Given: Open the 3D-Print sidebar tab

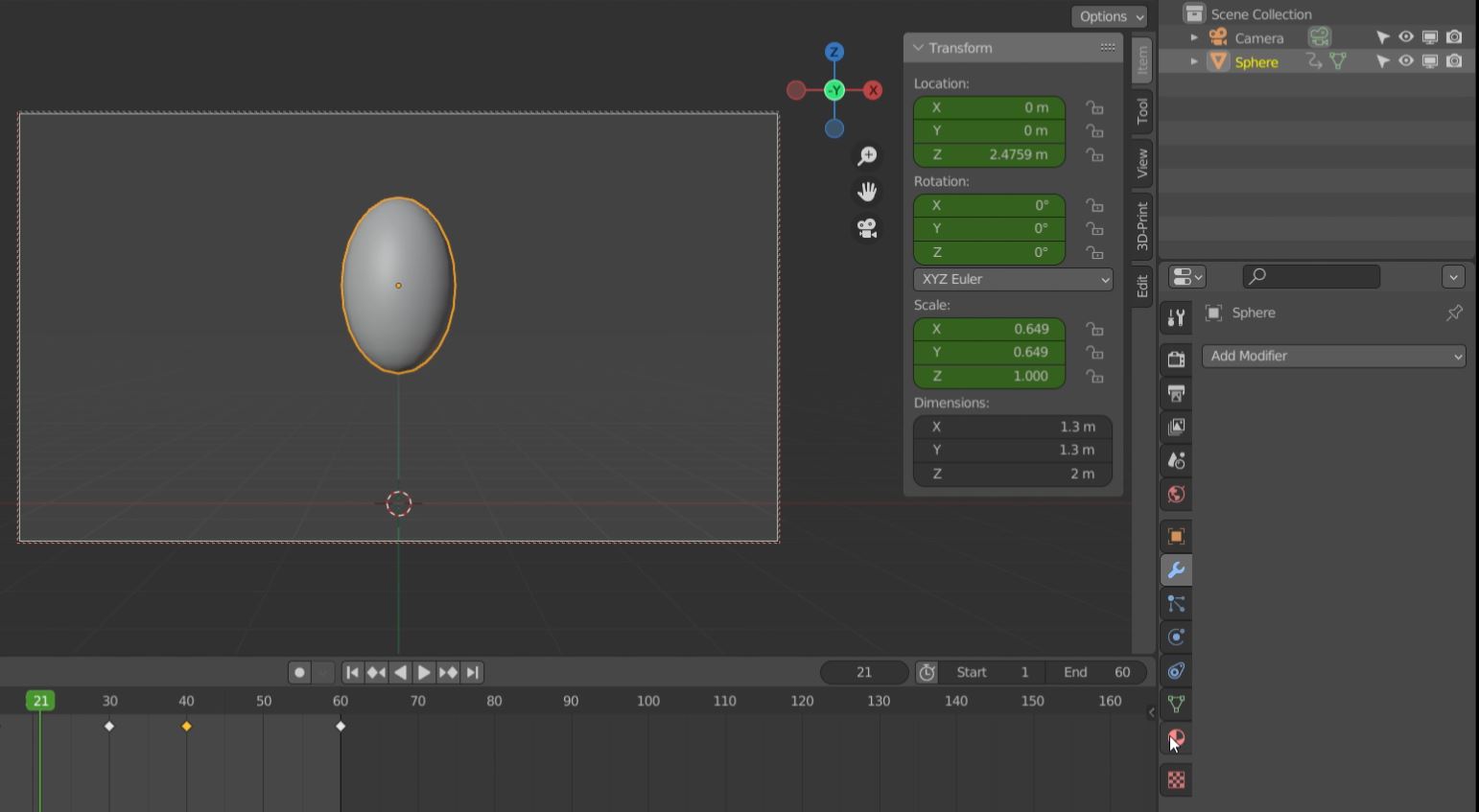Looking at the screenshot, I should (x=1141, y=226).
